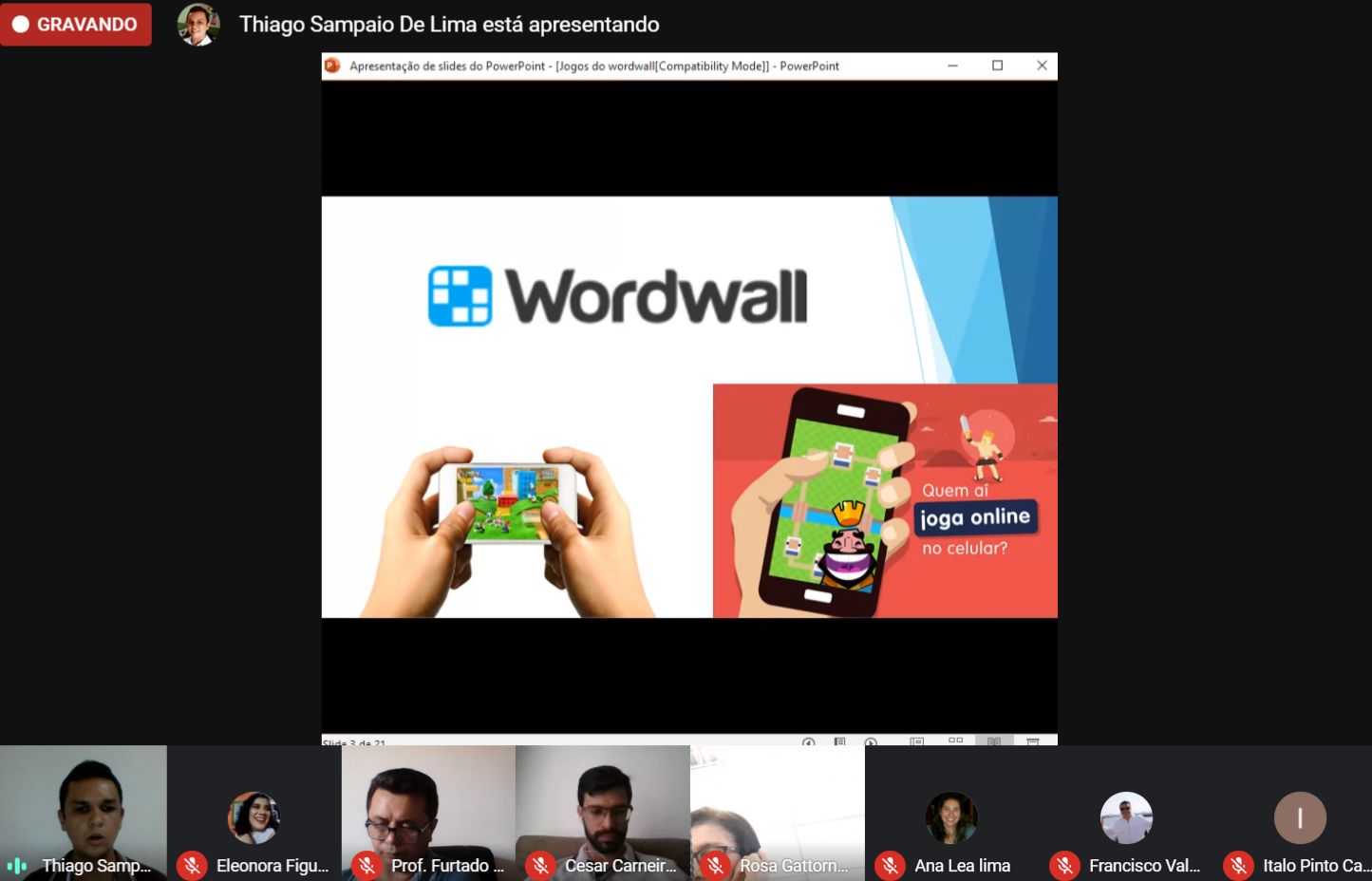Click the muted mic icon beside Ana Lea lima
The width and height of the screenshot is (1372, 881).
[x=890, y=866]
